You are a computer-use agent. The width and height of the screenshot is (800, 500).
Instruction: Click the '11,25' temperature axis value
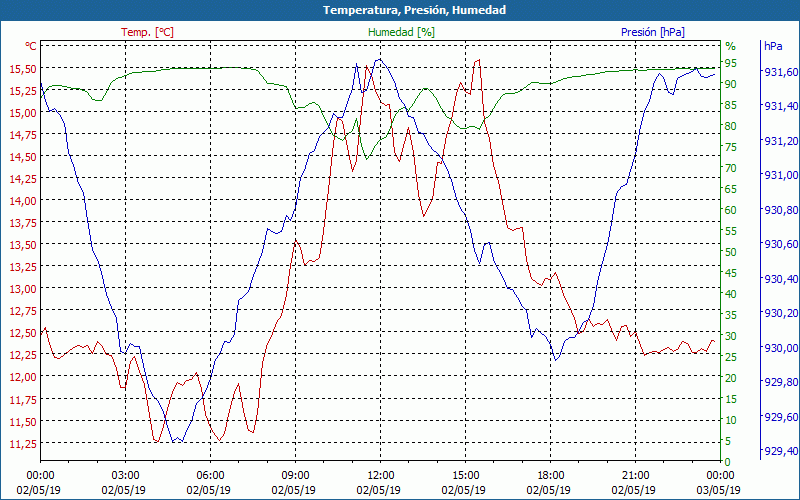pos(22,443)
